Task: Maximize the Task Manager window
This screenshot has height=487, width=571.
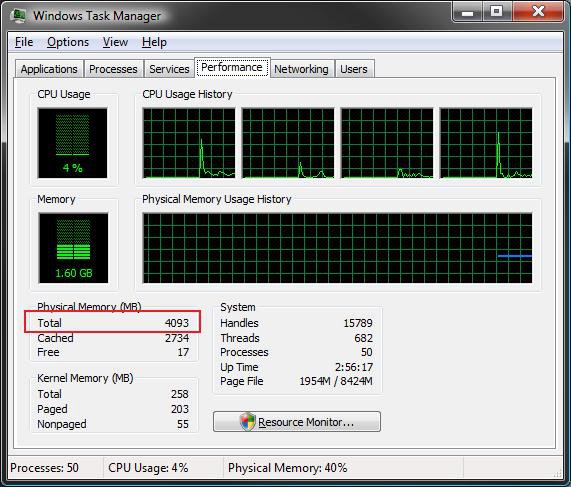Action: [x=497, y=12]
